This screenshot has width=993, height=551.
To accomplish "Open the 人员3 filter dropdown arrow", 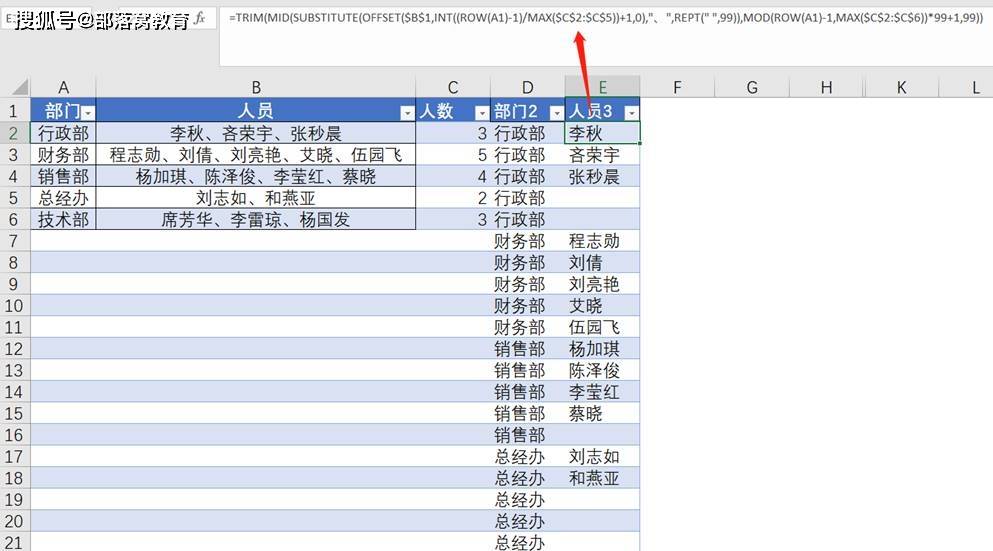I will pyautogui.click(x=630, y=112).
